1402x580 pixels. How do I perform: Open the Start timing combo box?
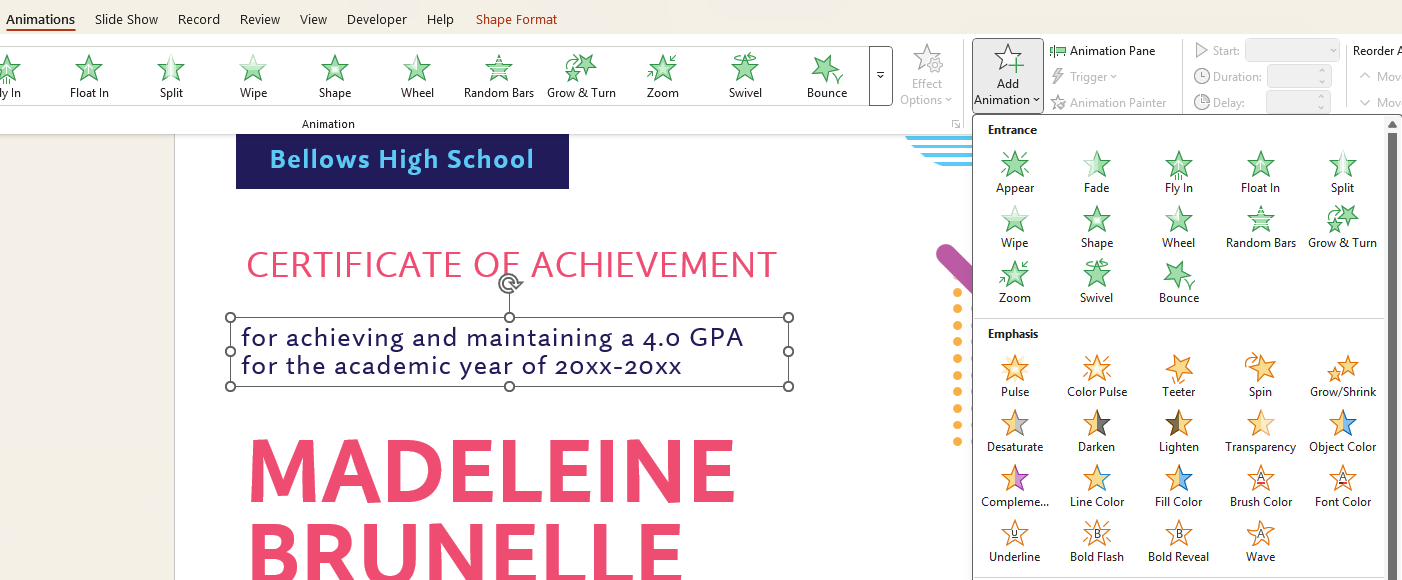click(x=1291, y=51)
